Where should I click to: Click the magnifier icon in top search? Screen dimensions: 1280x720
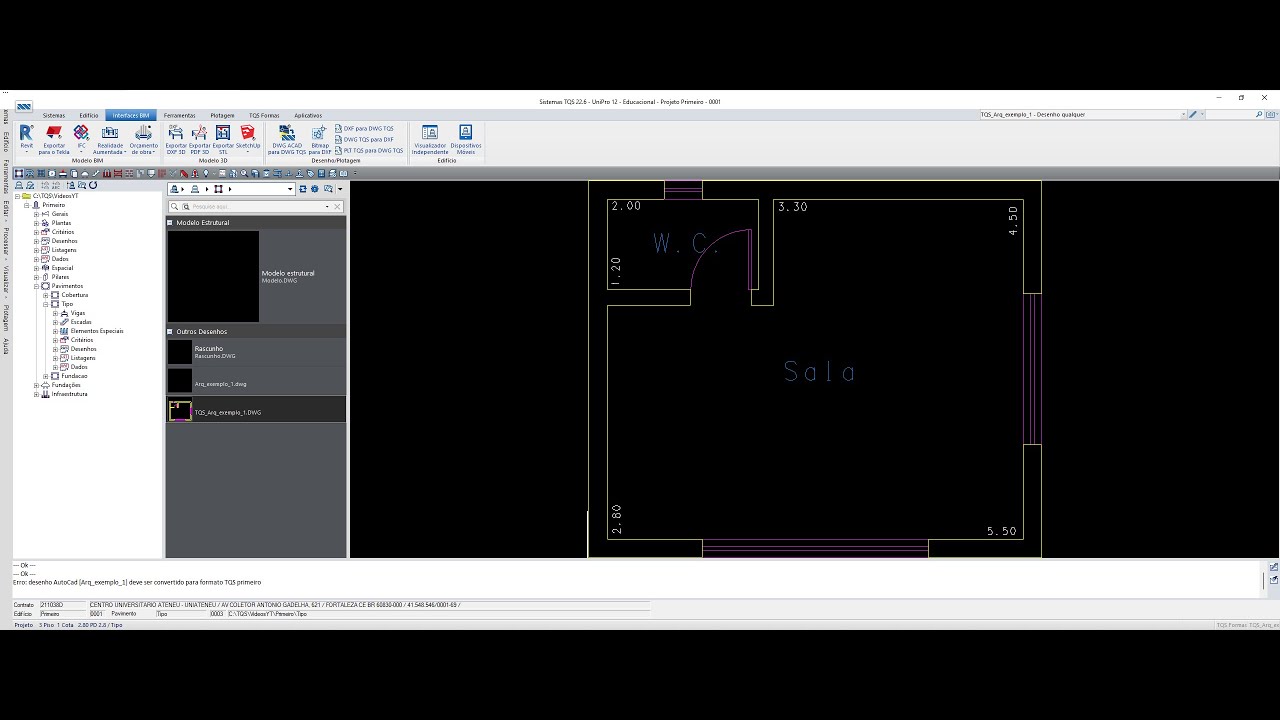(x=1259, y=115)
